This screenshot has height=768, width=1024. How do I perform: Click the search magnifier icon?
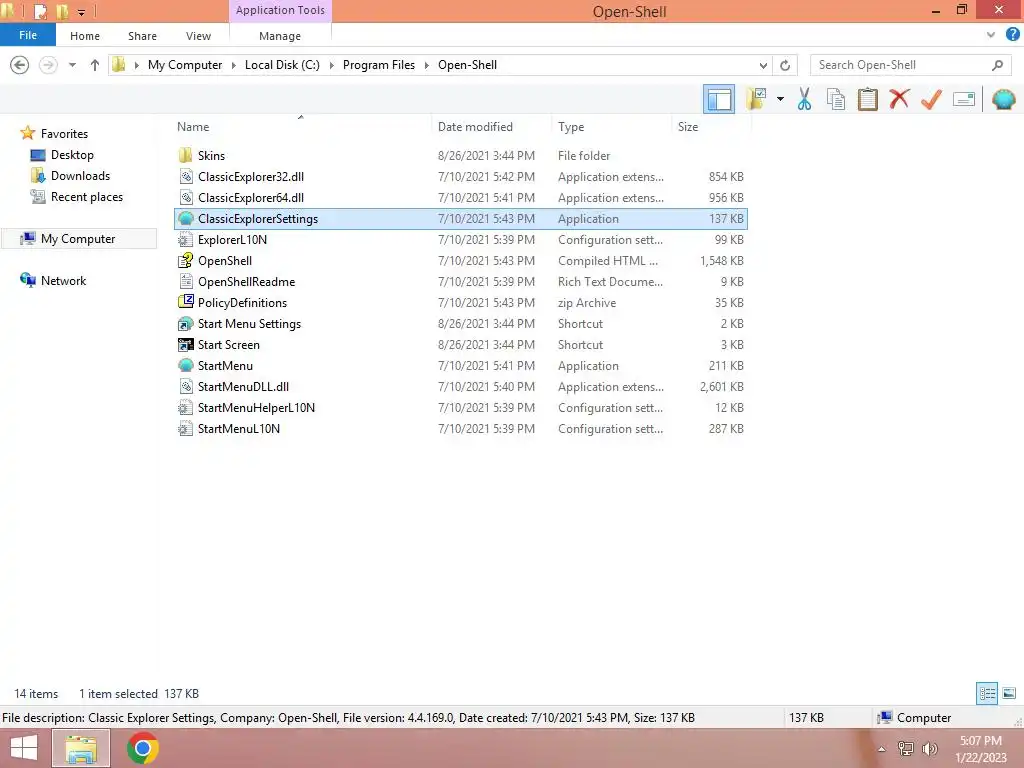pos(997,65)
